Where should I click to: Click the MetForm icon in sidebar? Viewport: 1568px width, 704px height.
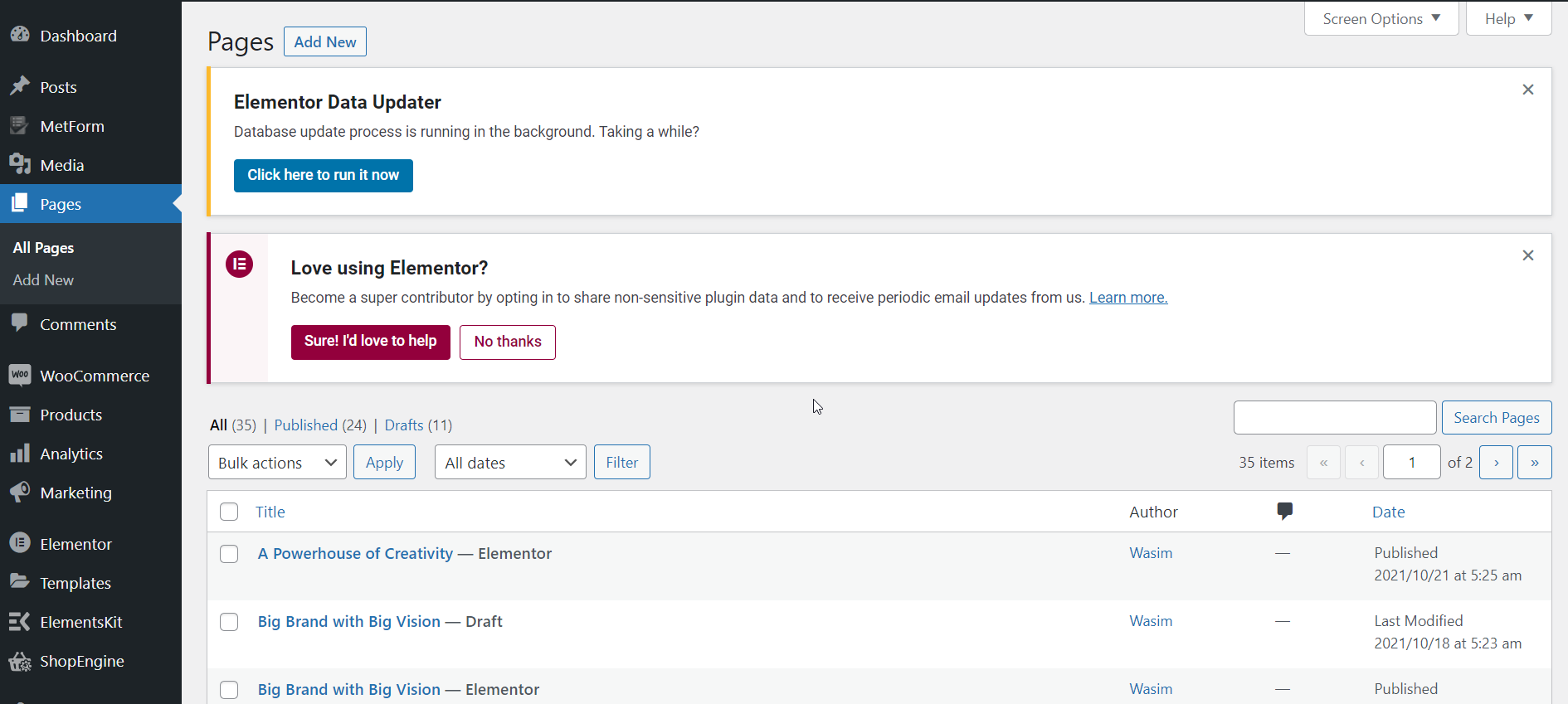pyautogui.click(x=20, y=125)
